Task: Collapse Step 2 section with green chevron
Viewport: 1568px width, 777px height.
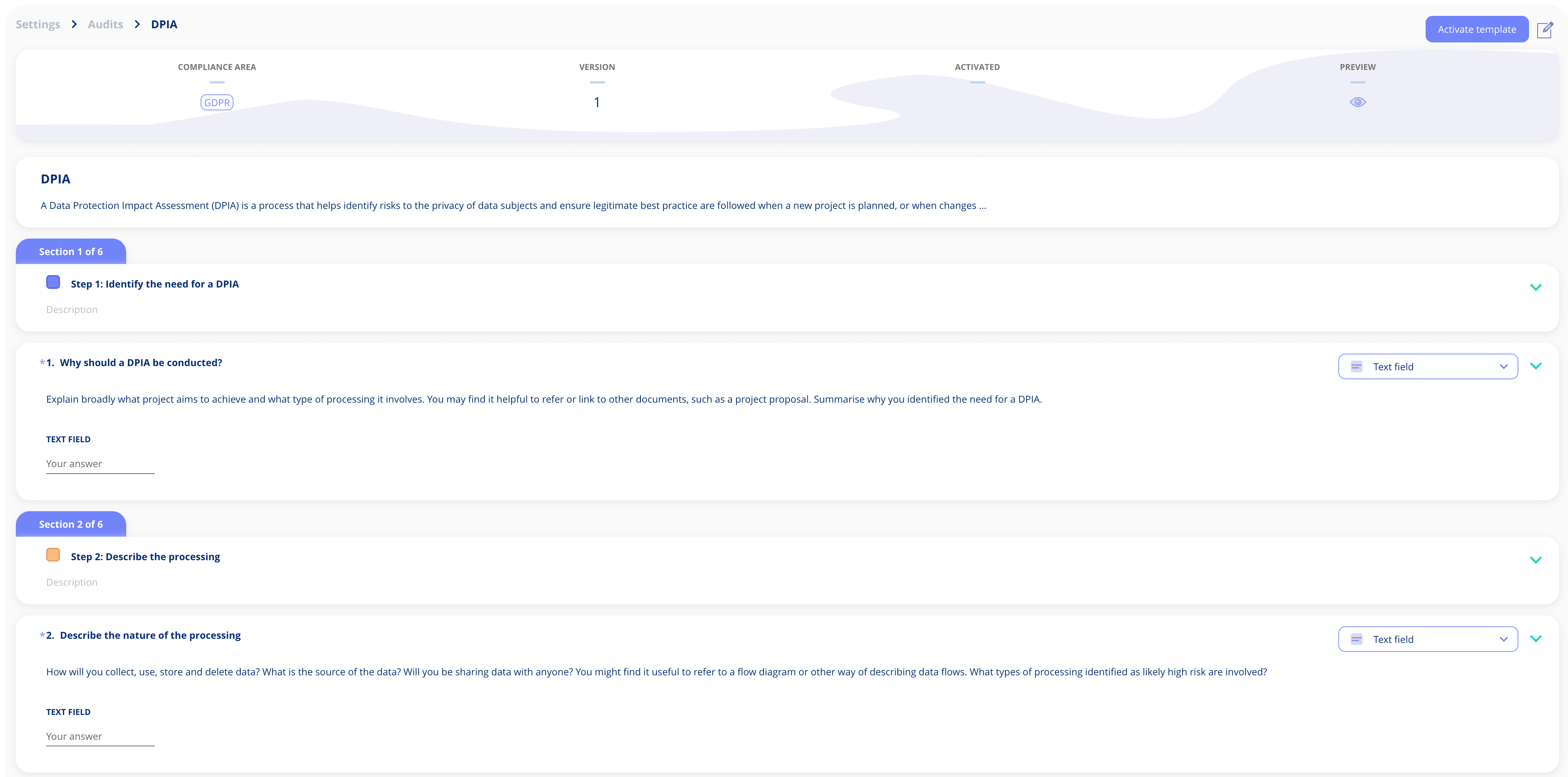Action: point(1535,560)
